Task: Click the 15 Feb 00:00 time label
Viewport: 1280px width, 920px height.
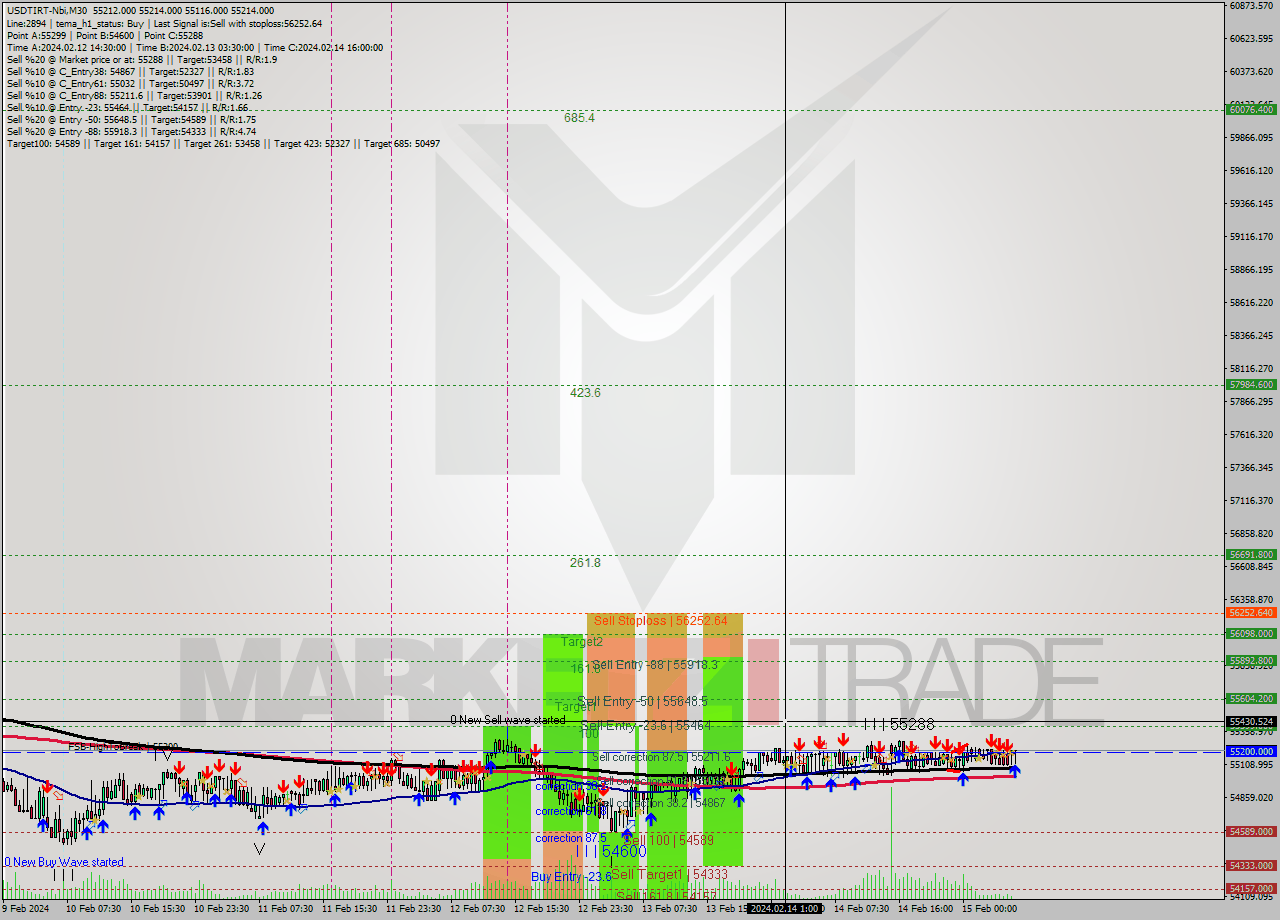Action: point(989,909)
